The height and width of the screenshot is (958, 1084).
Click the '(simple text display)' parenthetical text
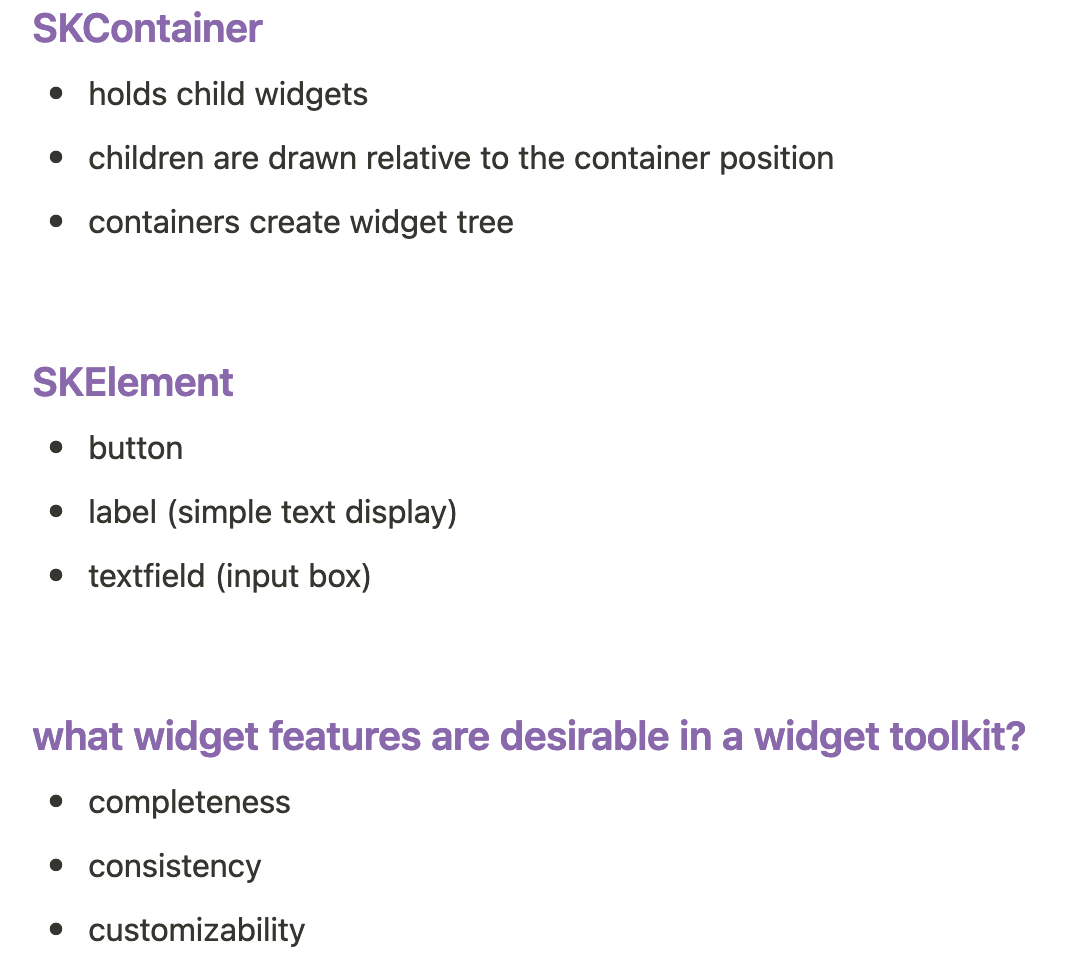point(312,512)
